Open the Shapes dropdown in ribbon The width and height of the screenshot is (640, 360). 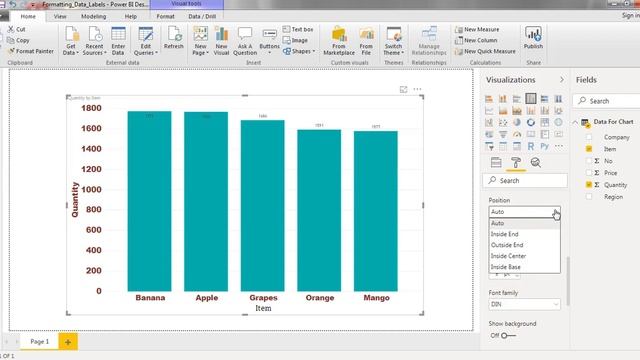coord(299,51)
